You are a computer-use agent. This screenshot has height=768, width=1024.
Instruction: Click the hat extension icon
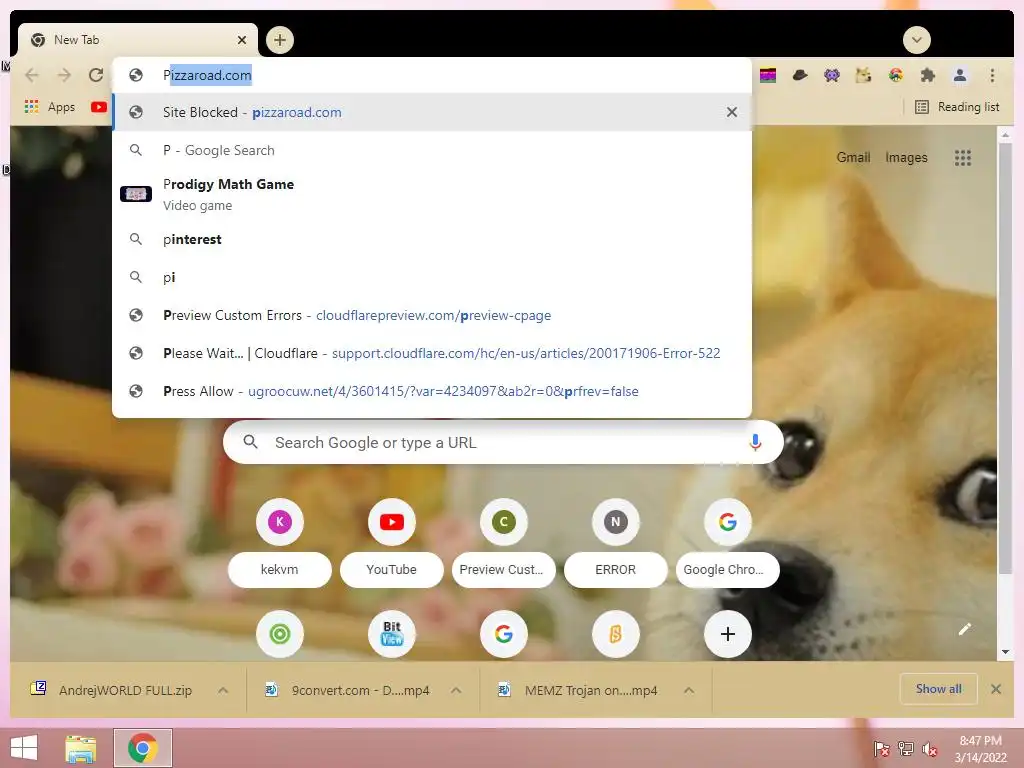coord(800,76)
